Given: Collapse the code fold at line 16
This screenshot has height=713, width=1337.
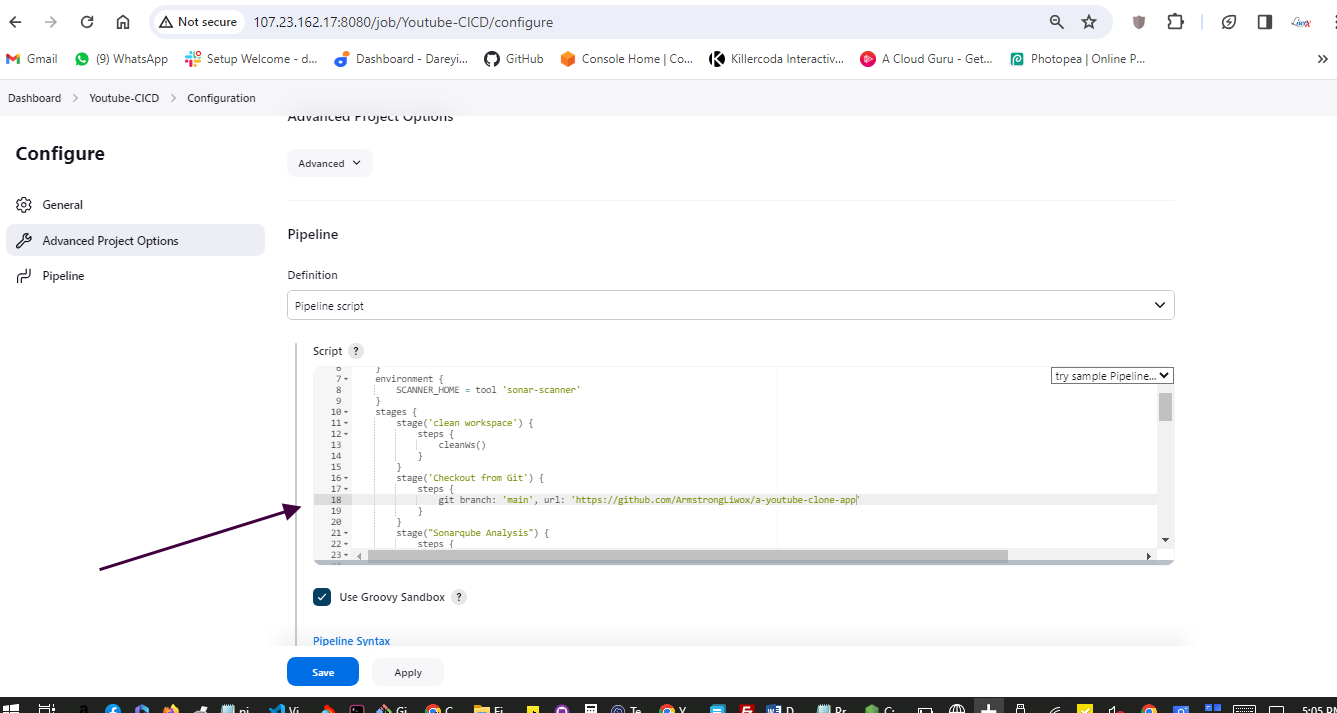Looking at the screenshot, I should (x=346, y=478).
